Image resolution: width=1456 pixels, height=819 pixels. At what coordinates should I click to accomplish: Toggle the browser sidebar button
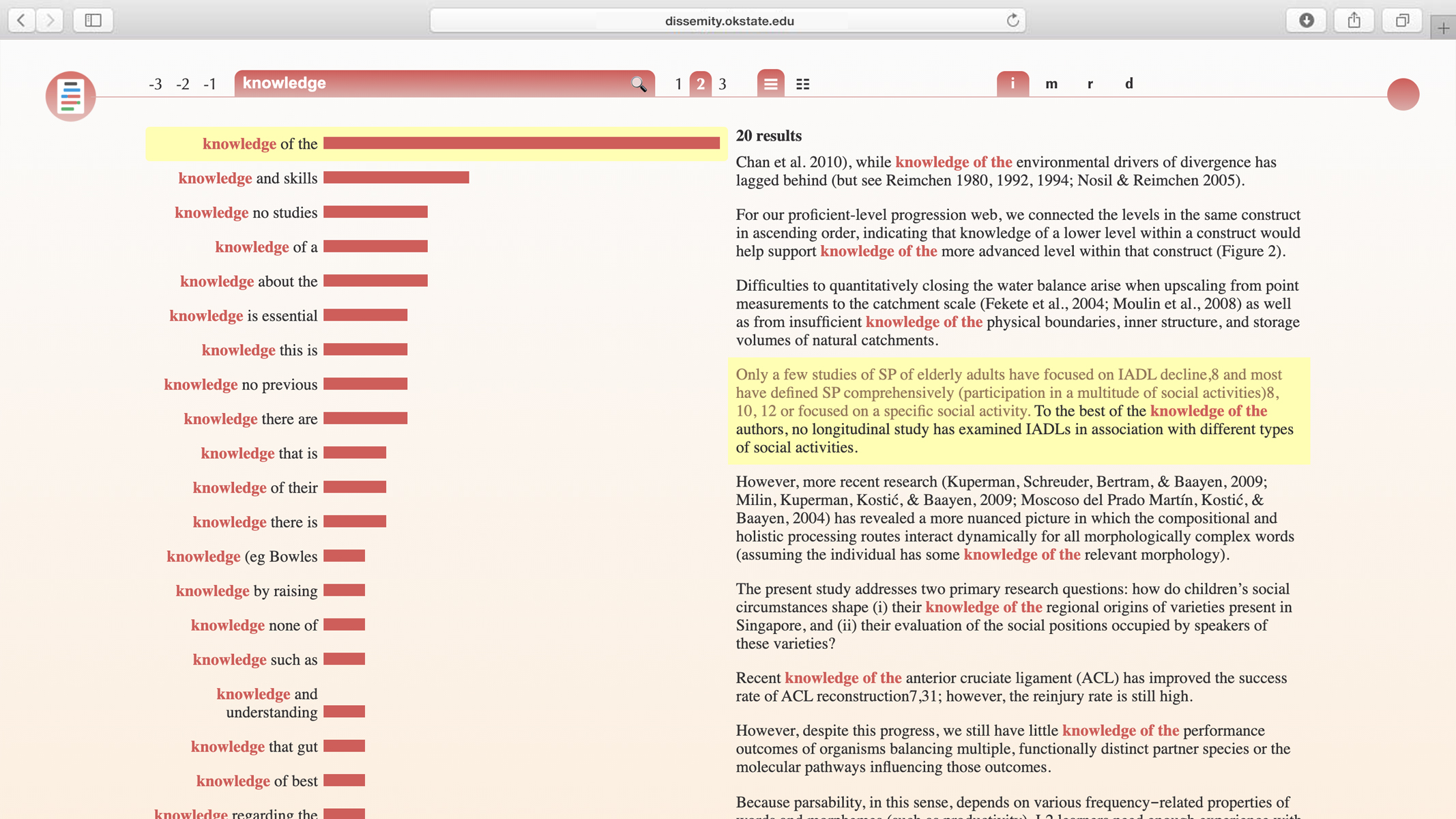coord(93,20)
